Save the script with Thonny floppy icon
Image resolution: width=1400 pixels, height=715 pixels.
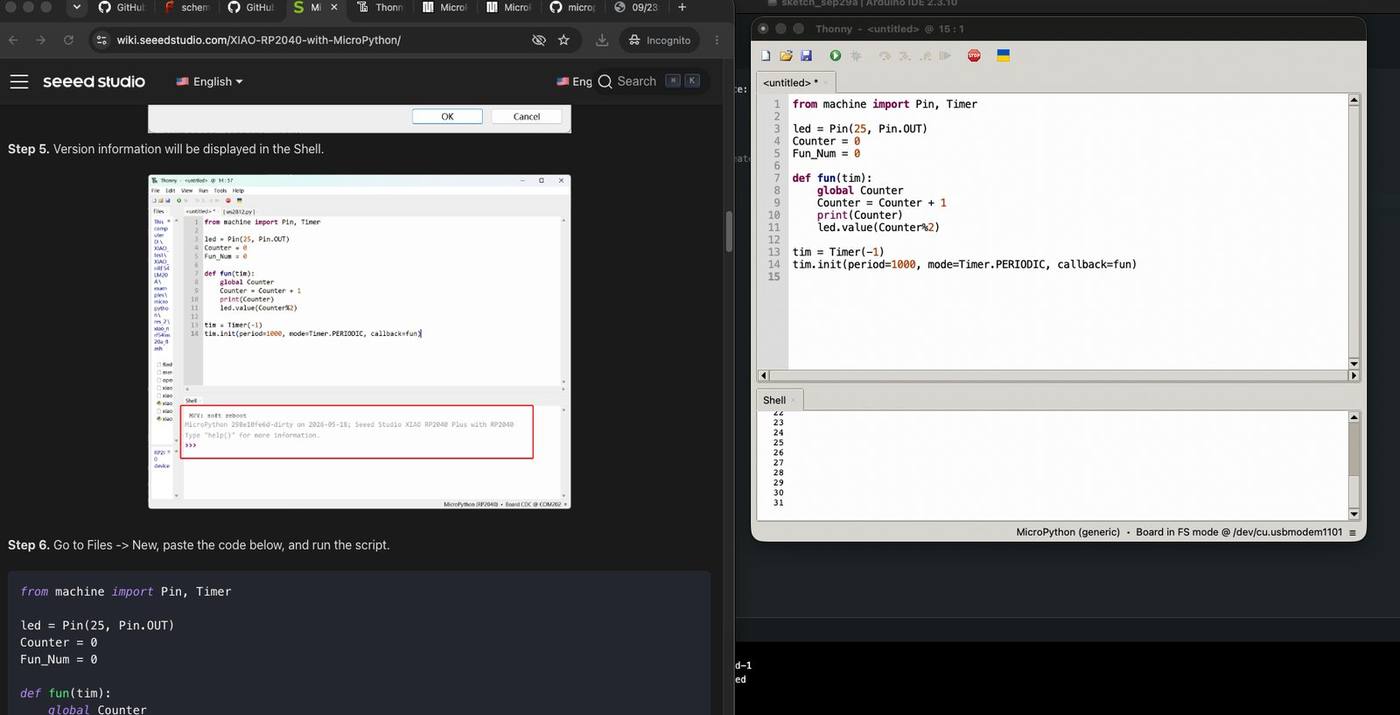coord(806,56)
